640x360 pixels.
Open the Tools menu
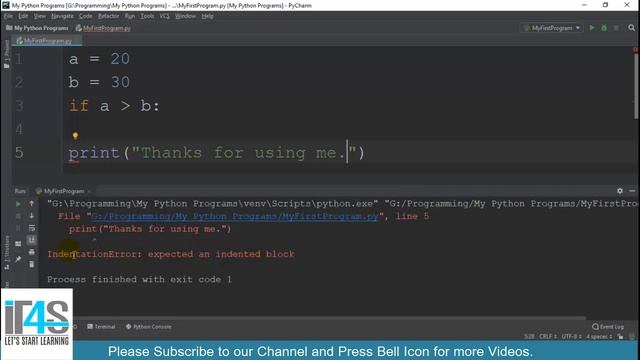[147, 16]
